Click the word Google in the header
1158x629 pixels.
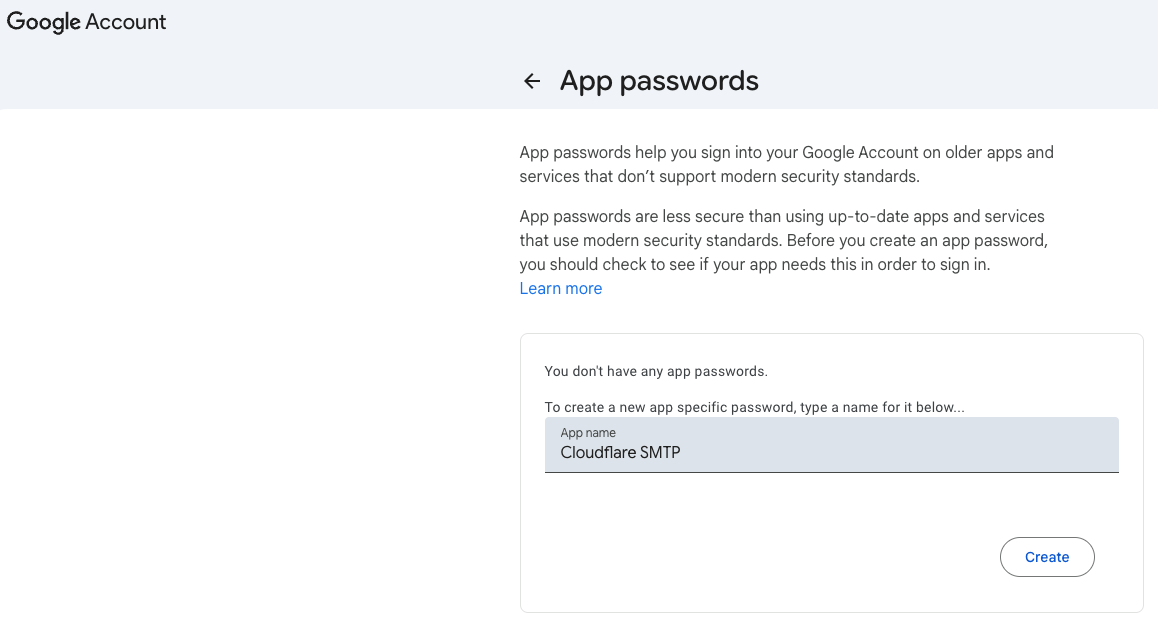click(44, 22)
